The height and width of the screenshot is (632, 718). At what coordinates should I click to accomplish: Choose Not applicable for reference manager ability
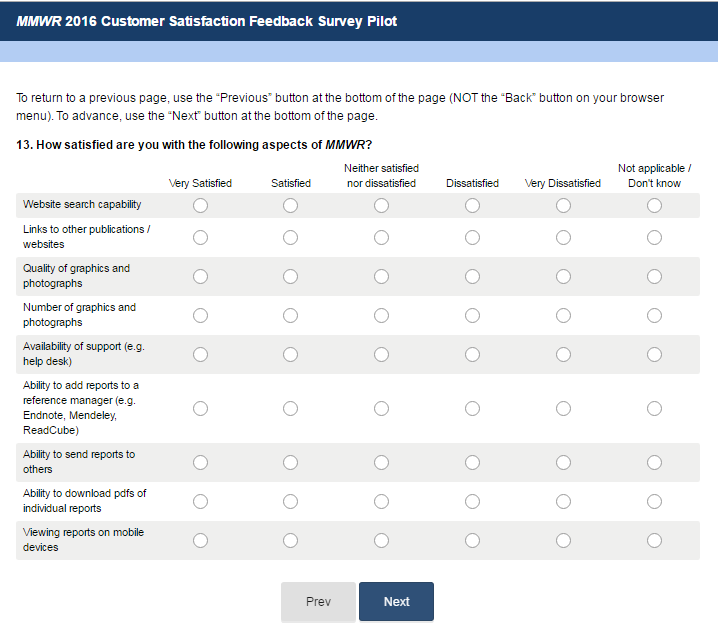[x=654, y=408]
